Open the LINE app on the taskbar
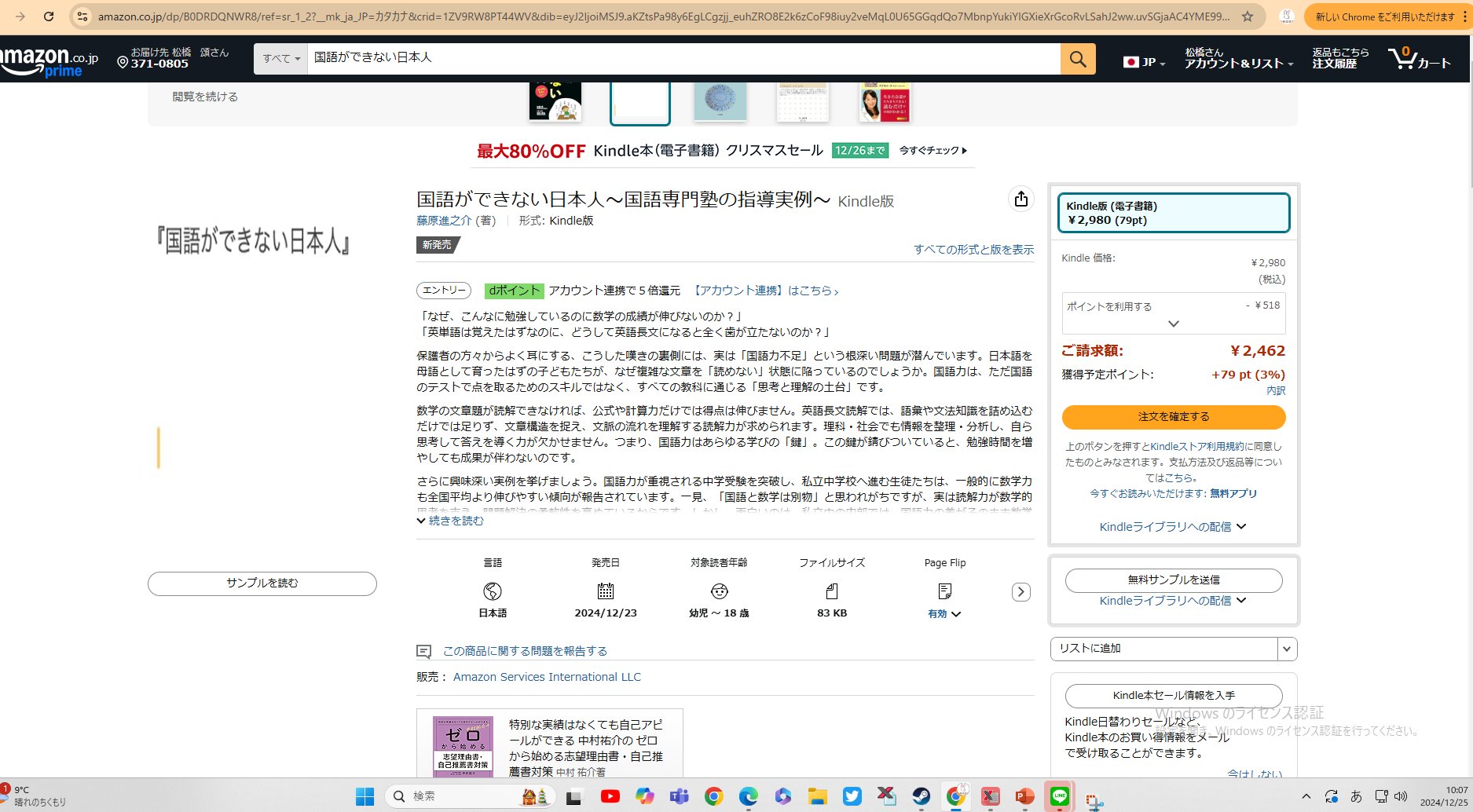This screenshot has width=1473, height=812. tap(1059, 796)
